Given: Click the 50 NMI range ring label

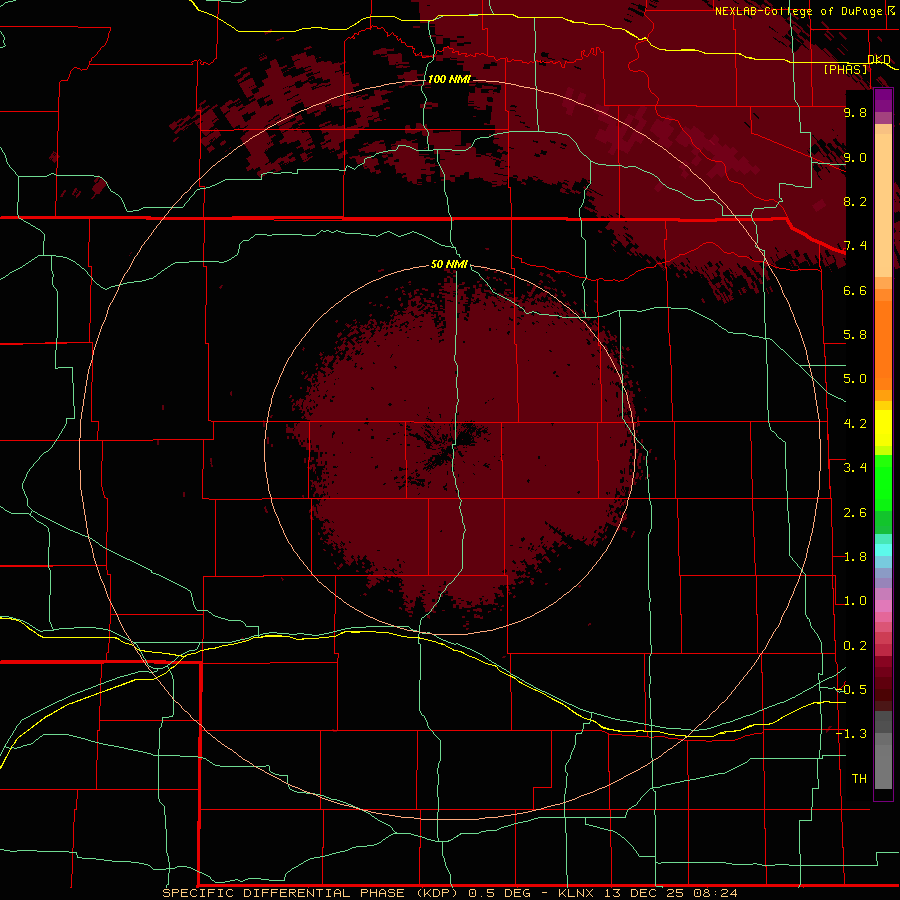Looking at the screenshot, I should (449, 264).
